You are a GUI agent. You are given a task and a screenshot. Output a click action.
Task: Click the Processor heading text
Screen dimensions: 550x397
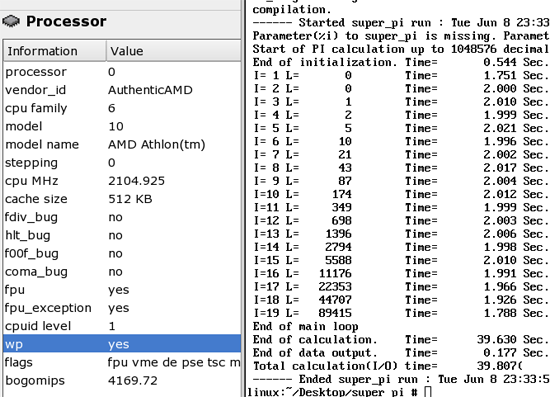click(x=66, y=21)
